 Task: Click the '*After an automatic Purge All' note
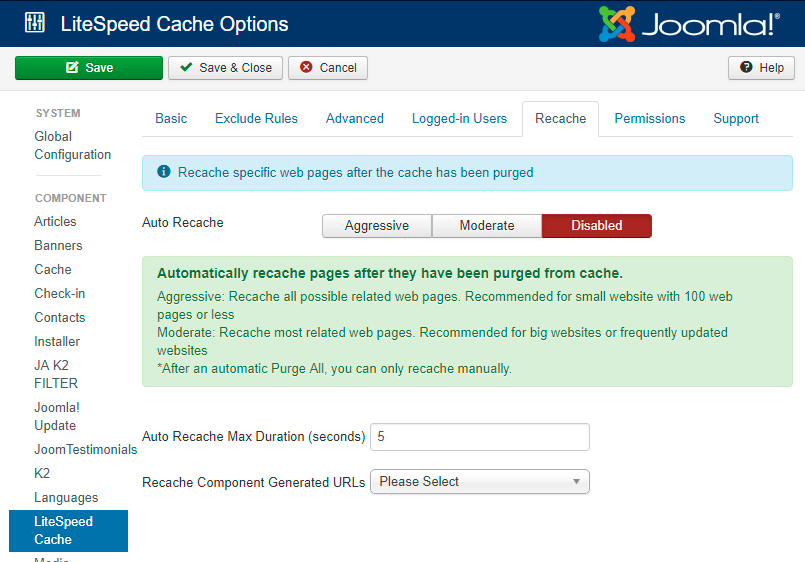coord(334,369)
